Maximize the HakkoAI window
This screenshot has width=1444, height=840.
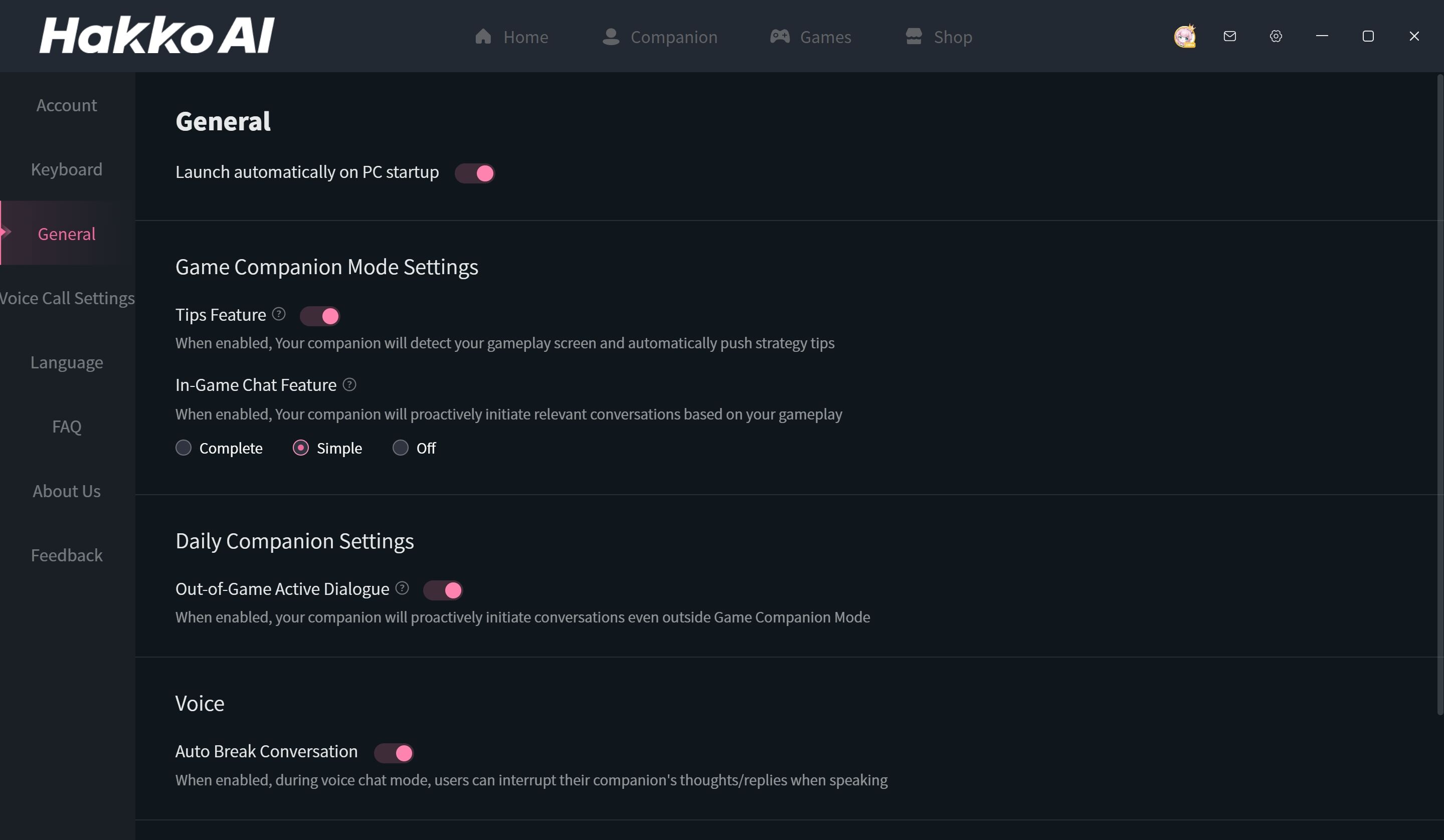[x=1368, y=36]
